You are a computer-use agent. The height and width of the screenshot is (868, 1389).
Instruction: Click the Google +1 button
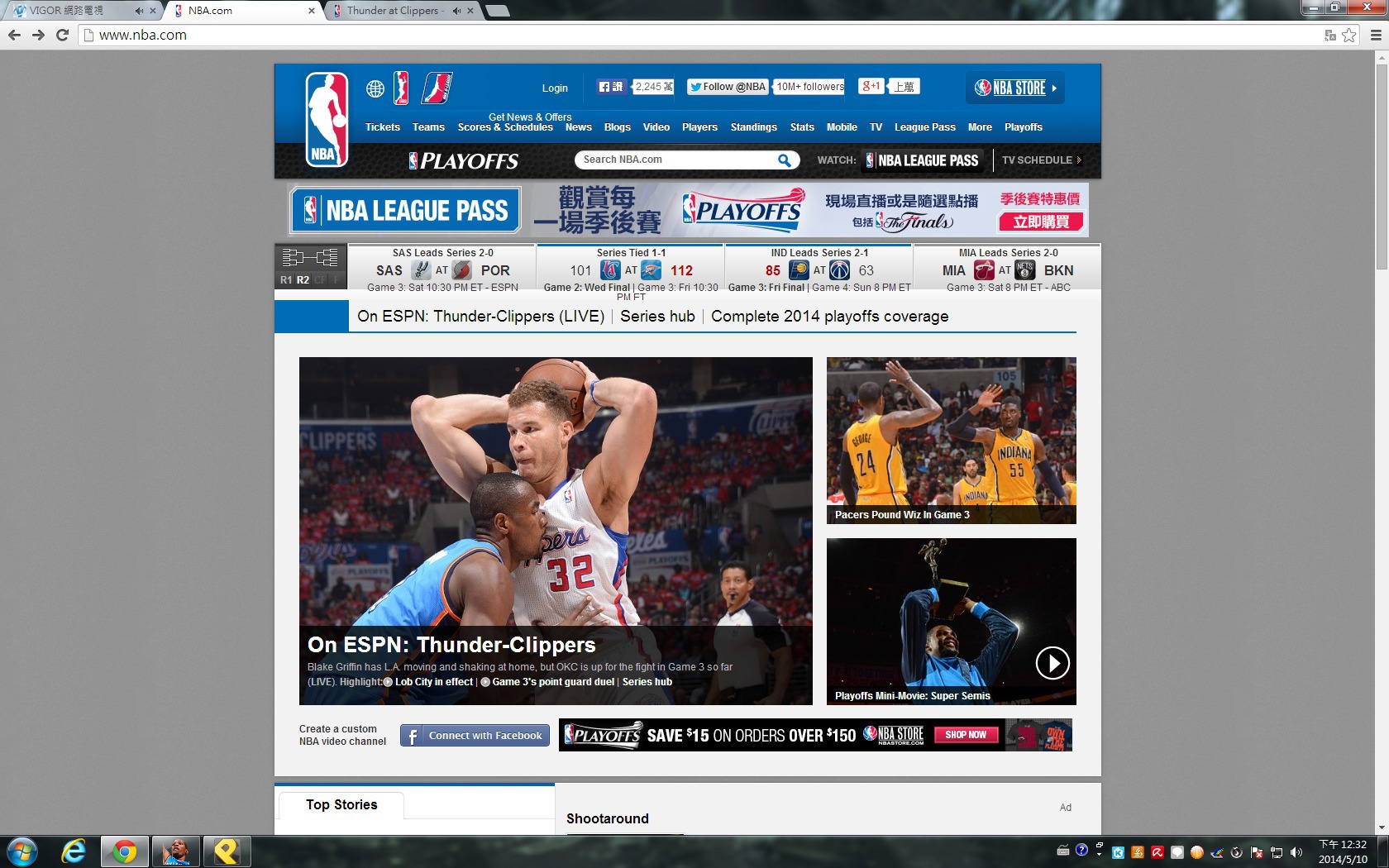coord(871,86)
